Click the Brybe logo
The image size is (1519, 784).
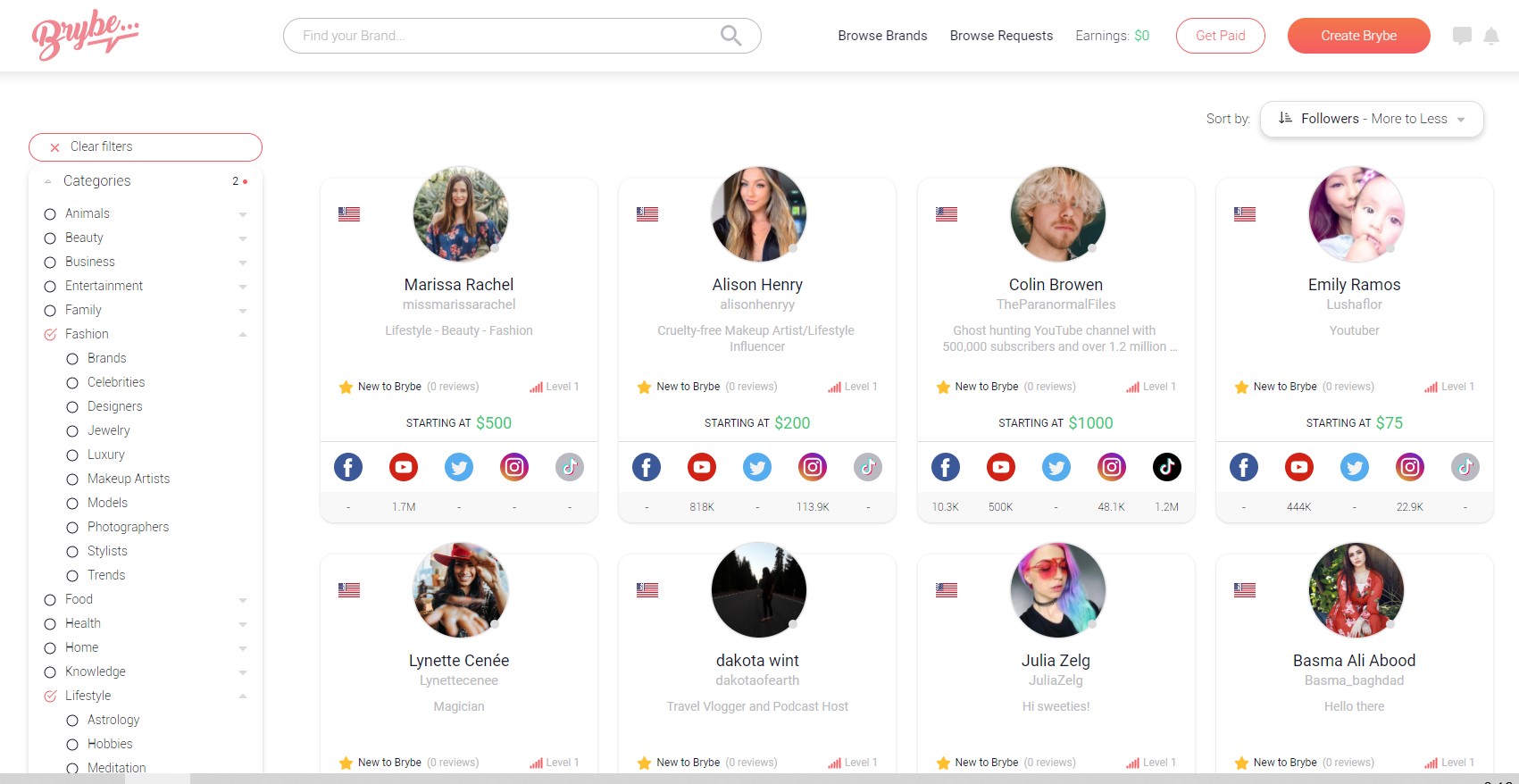(x=85, y=37)
